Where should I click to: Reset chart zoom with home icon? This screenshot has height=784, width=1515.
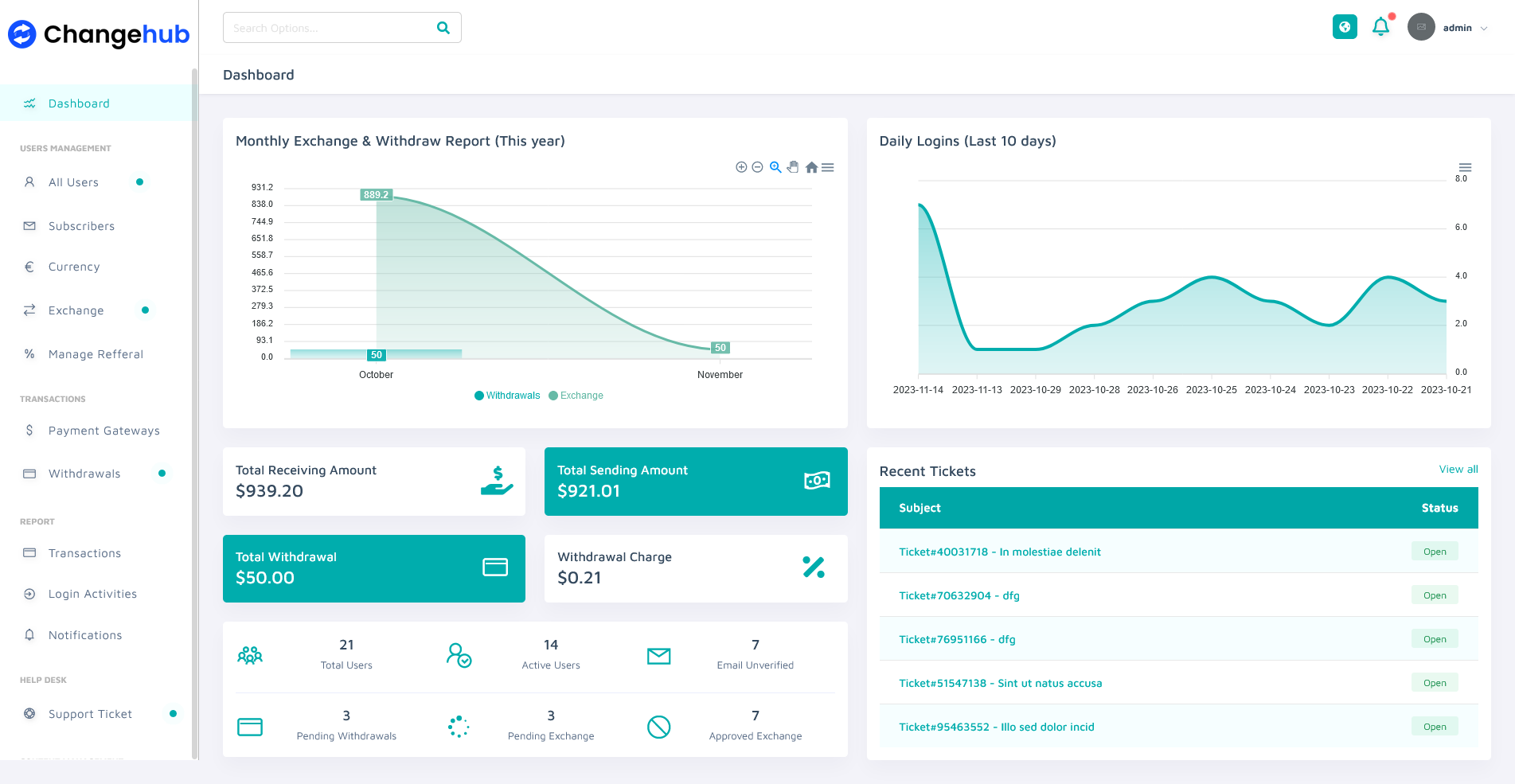click(x=811, y=167)
